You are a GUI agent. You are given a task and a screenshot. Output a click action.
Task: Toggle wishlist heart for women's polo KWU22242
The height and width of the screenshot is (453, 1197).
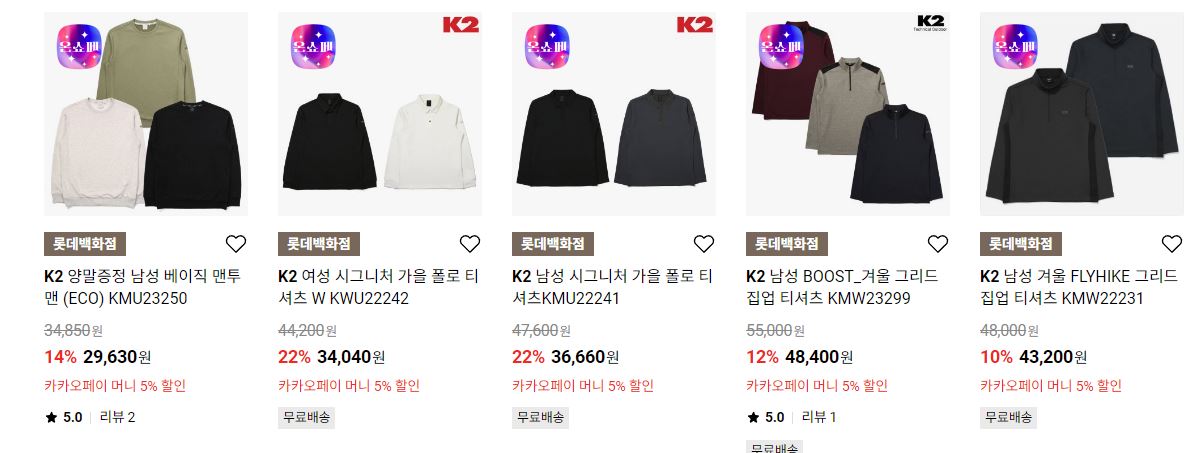pos(469,244)
